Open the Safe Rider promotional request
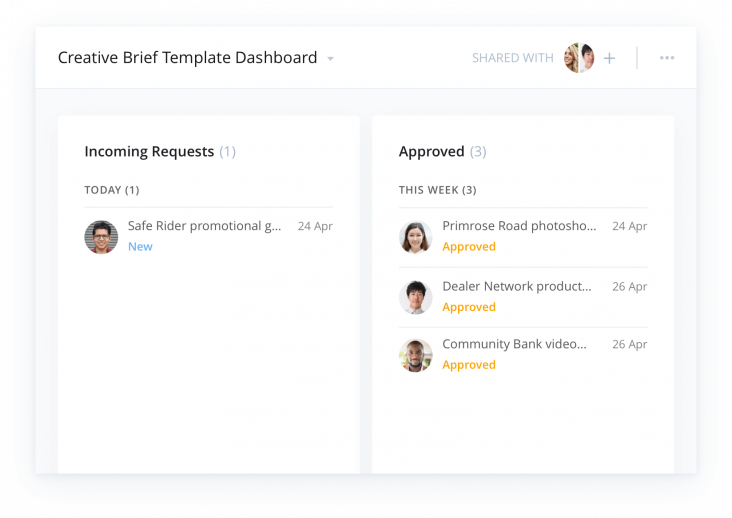This screenshot has width=732, height=518. (204, 226)
